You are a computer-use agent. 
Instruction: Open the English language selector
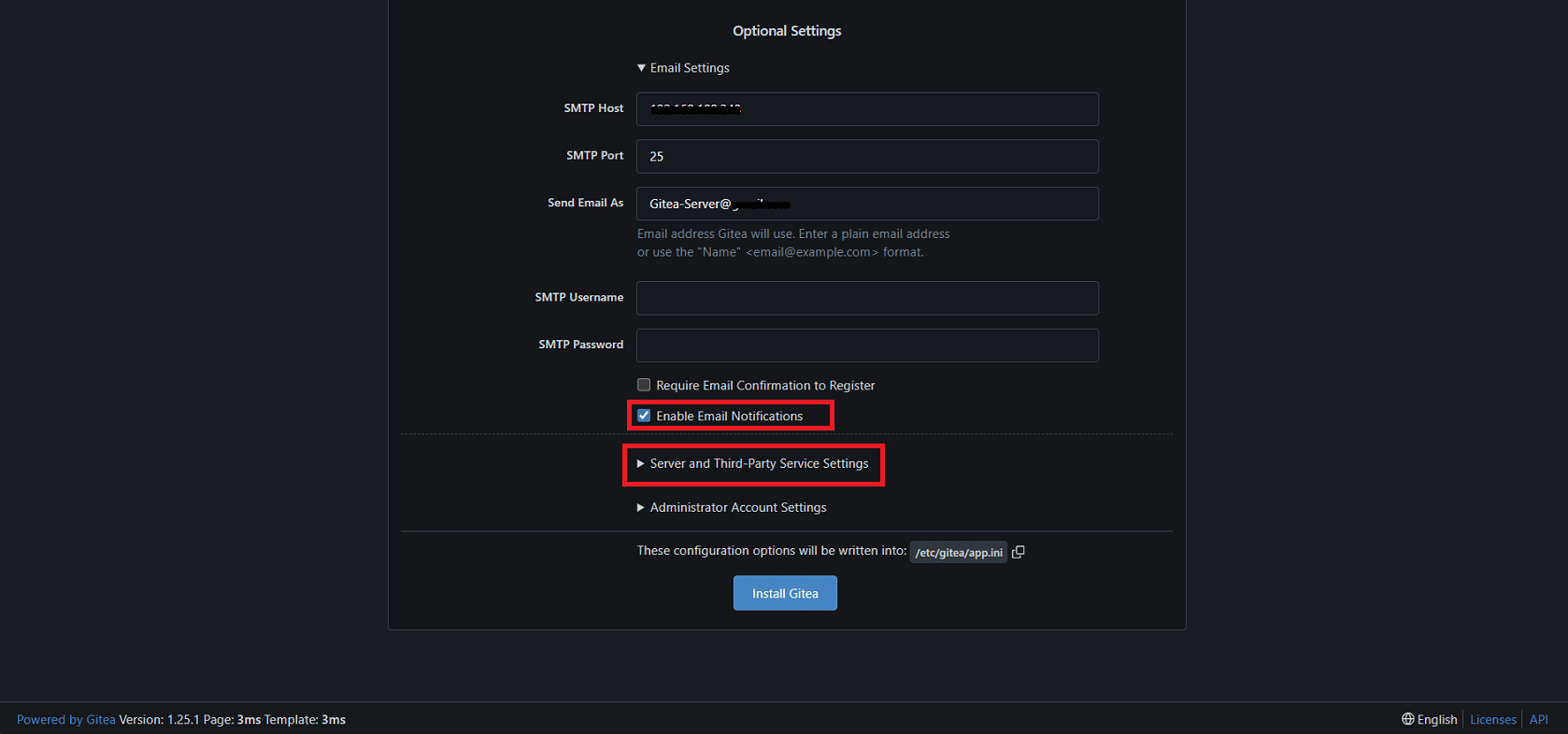point(1429,719)
